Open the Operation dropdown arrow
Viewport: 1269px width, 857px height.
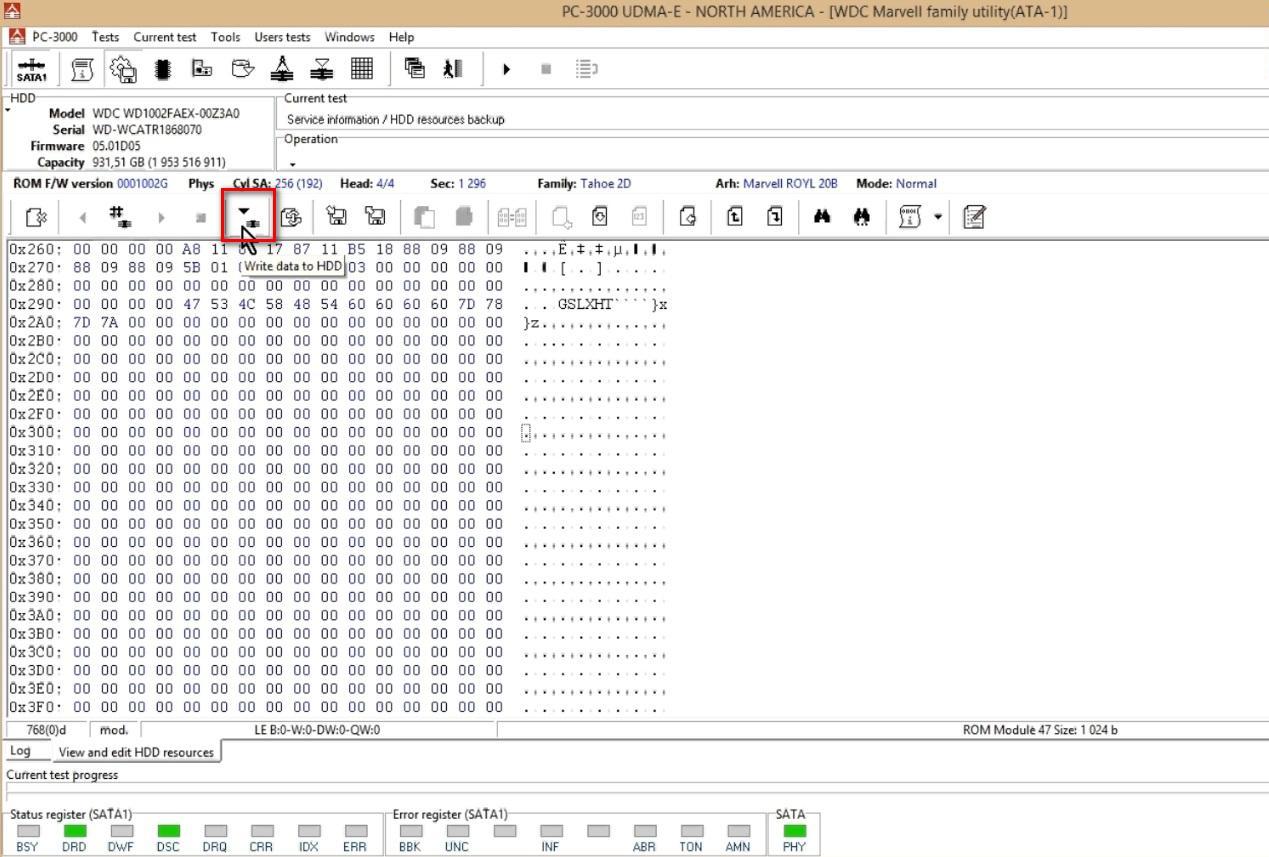click(x=293, y=164)
